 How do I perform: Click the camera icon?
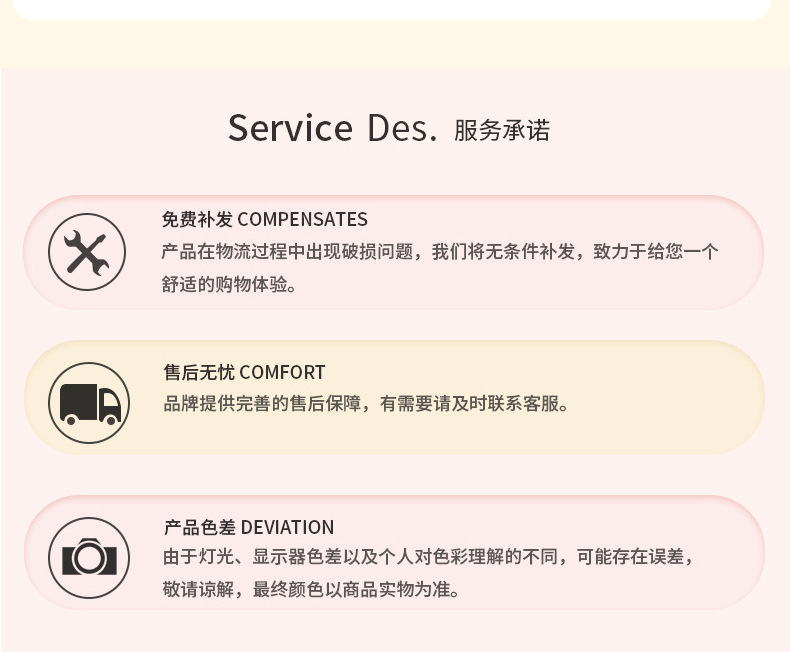(89, 557)
